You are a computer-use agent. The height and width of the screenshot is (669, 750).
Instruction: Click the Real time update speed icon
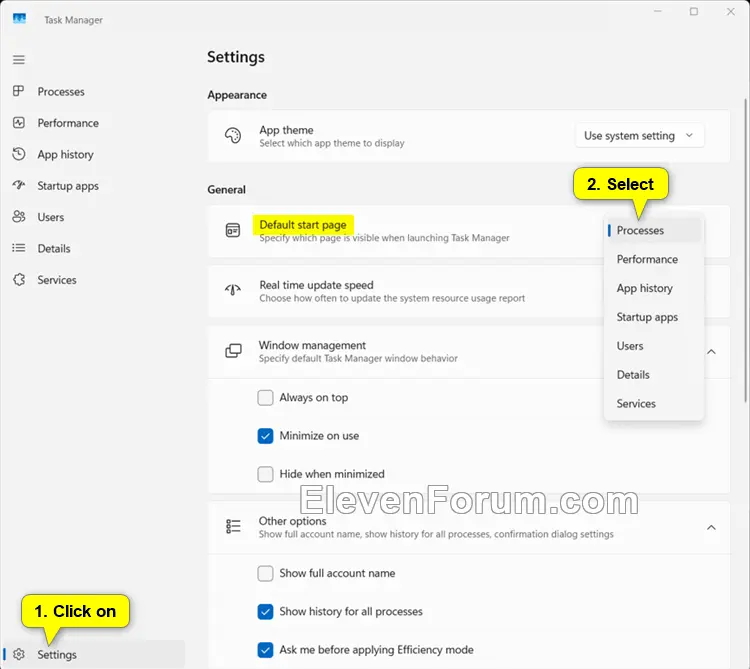pyautogui.click(x=233, y=290)
